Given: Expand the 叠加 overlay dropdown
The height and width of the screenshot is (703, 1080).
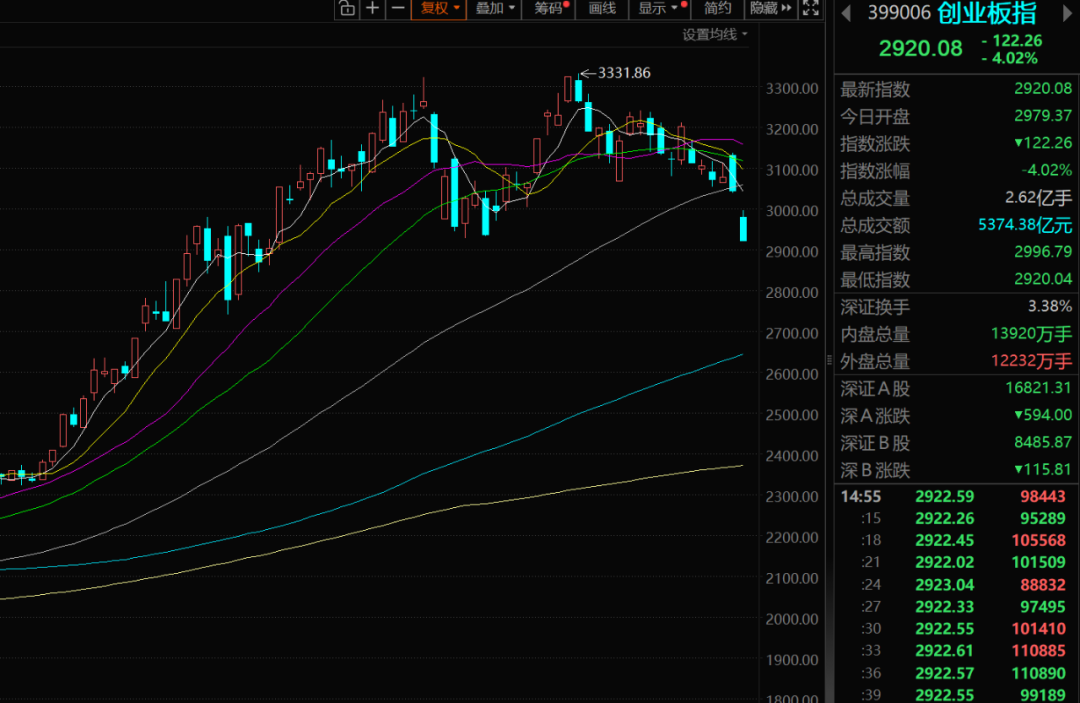Looking at the screenshot, I should [496, 9].
